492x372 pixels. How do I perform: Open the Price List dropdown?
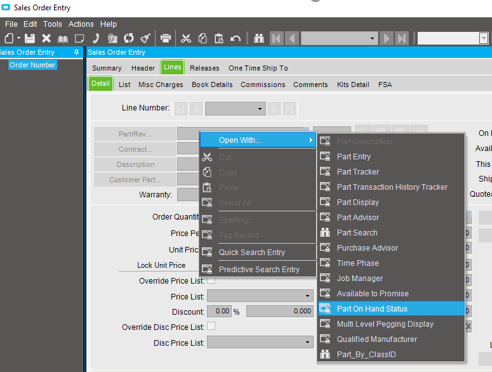[307, 296]
